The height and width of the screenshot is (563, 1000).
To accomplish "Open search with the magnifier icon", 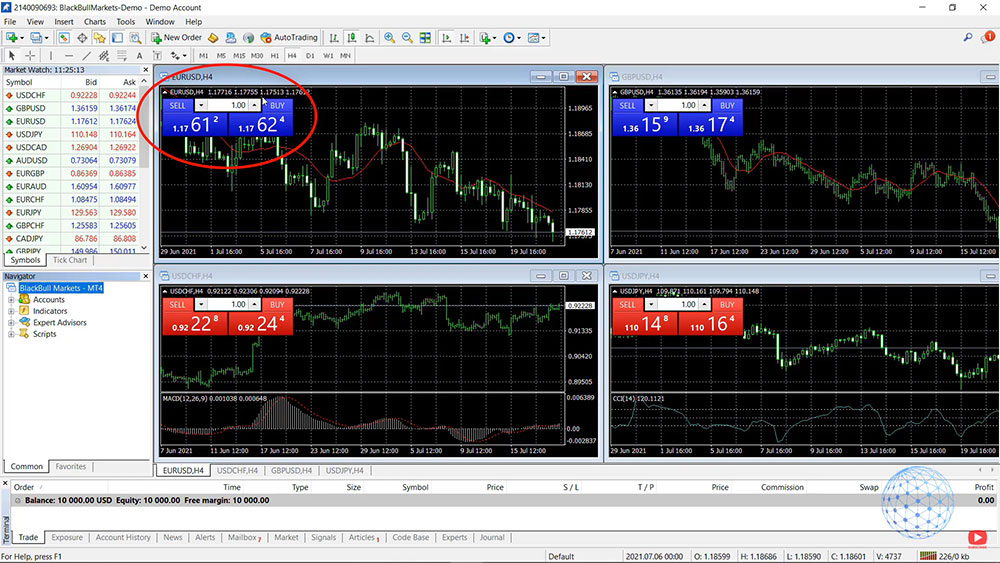I will tap(967, 38).
